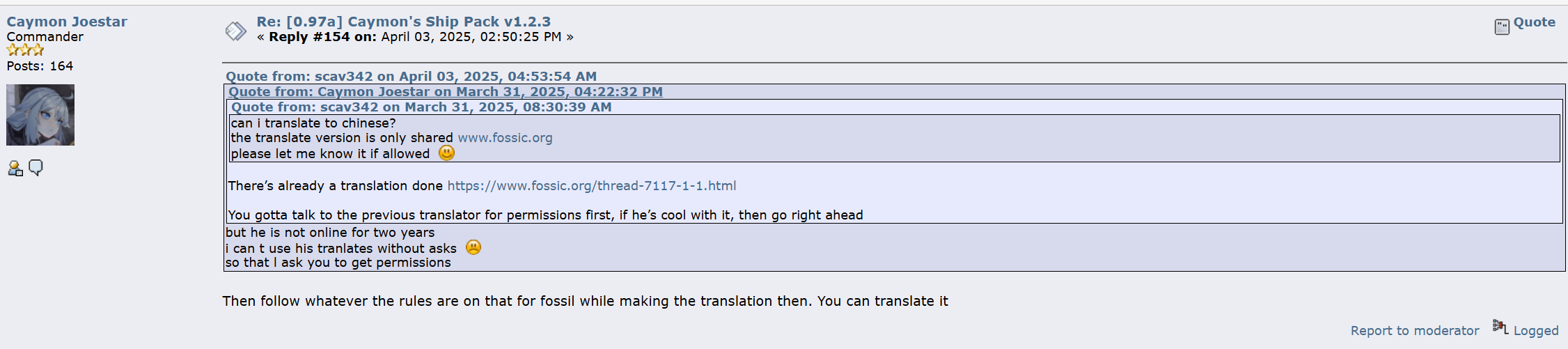Image resolution: width=1568 pixels, height=349 pixels.
Task: Click the smiling emoji in the quote
Action: [446, 153]
